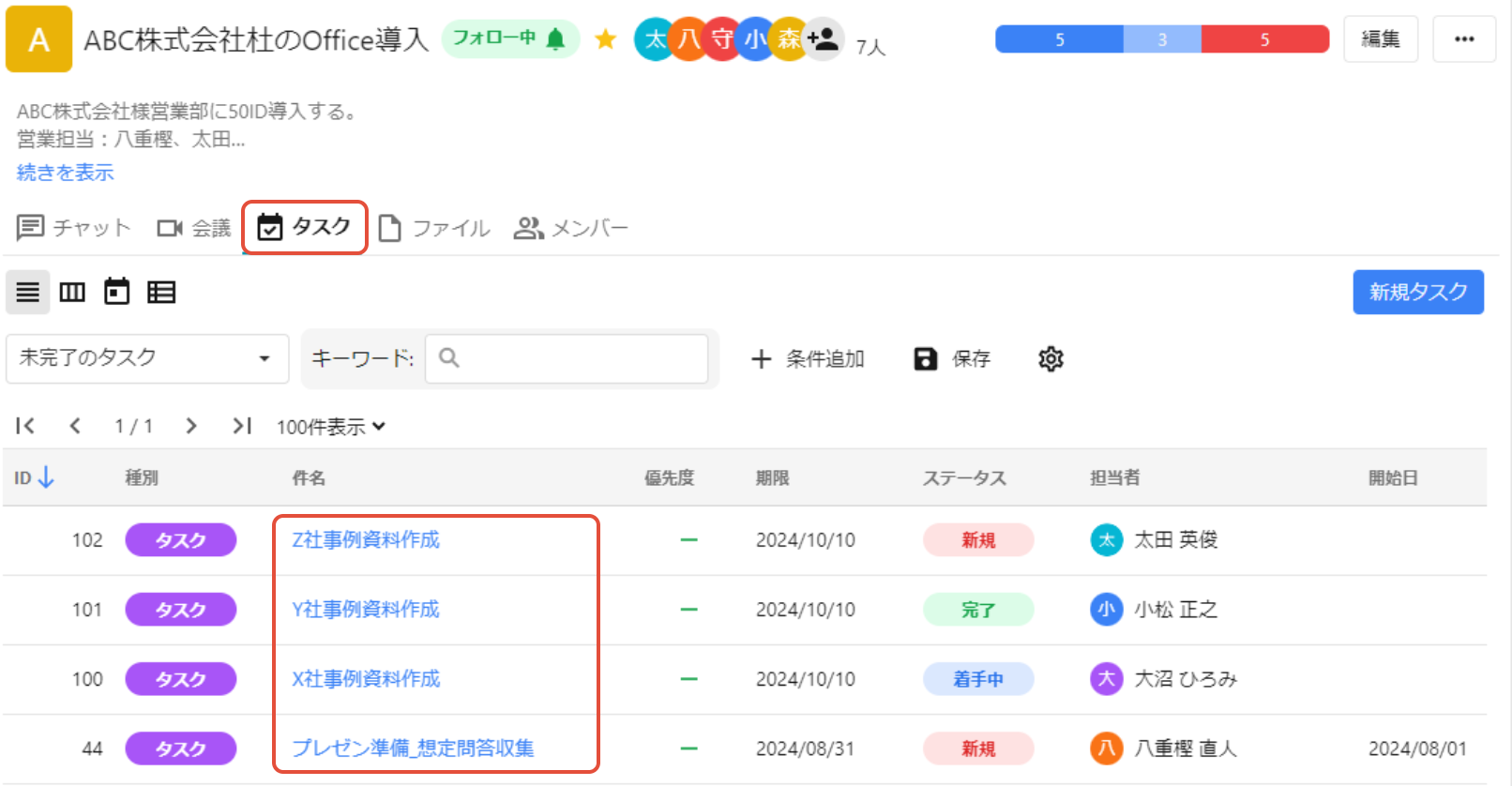Switch to the kanban board view icon
The image size is (1512, 786).
(72, 293)
